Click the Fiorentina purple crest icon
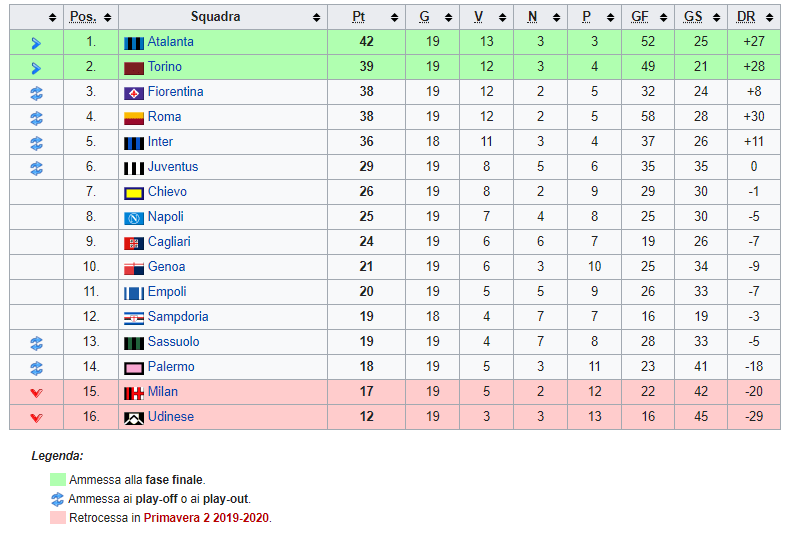 coord(134,93)
